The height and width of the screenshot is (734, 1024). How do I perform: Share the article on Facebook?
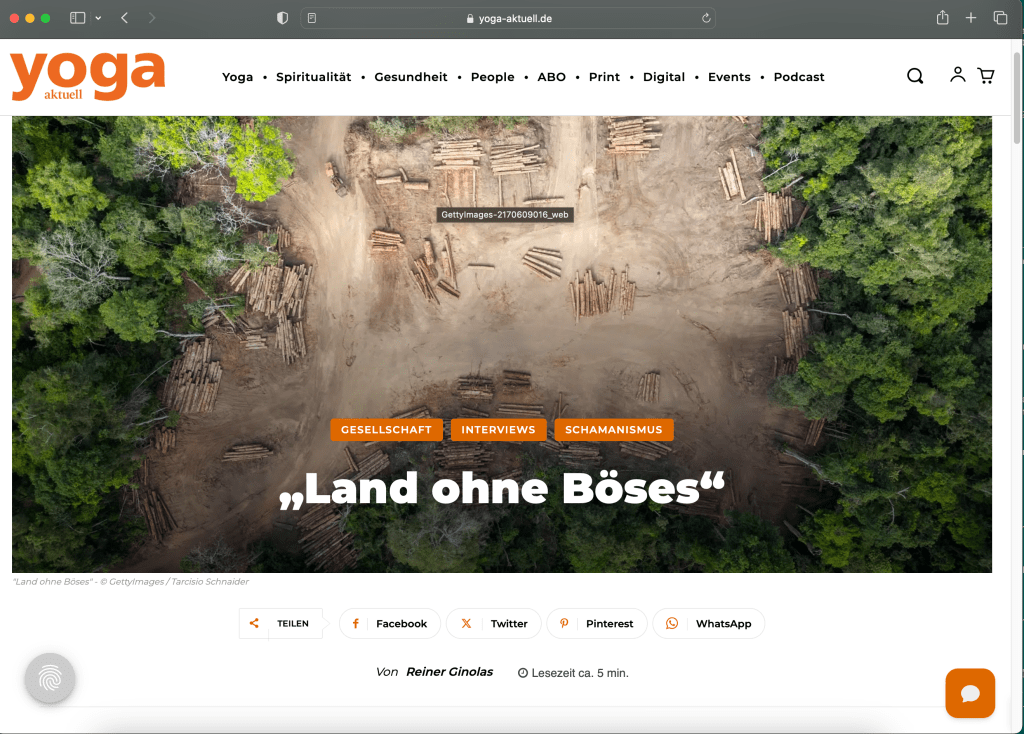(x=390, y=623)
